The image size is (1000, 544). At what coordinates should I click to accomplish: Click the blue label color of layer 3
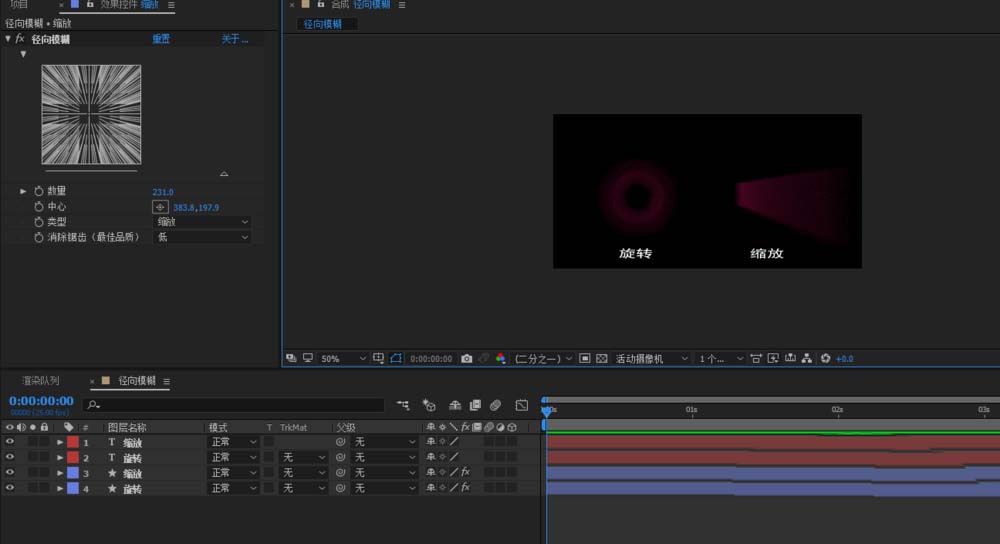(73, 473)
